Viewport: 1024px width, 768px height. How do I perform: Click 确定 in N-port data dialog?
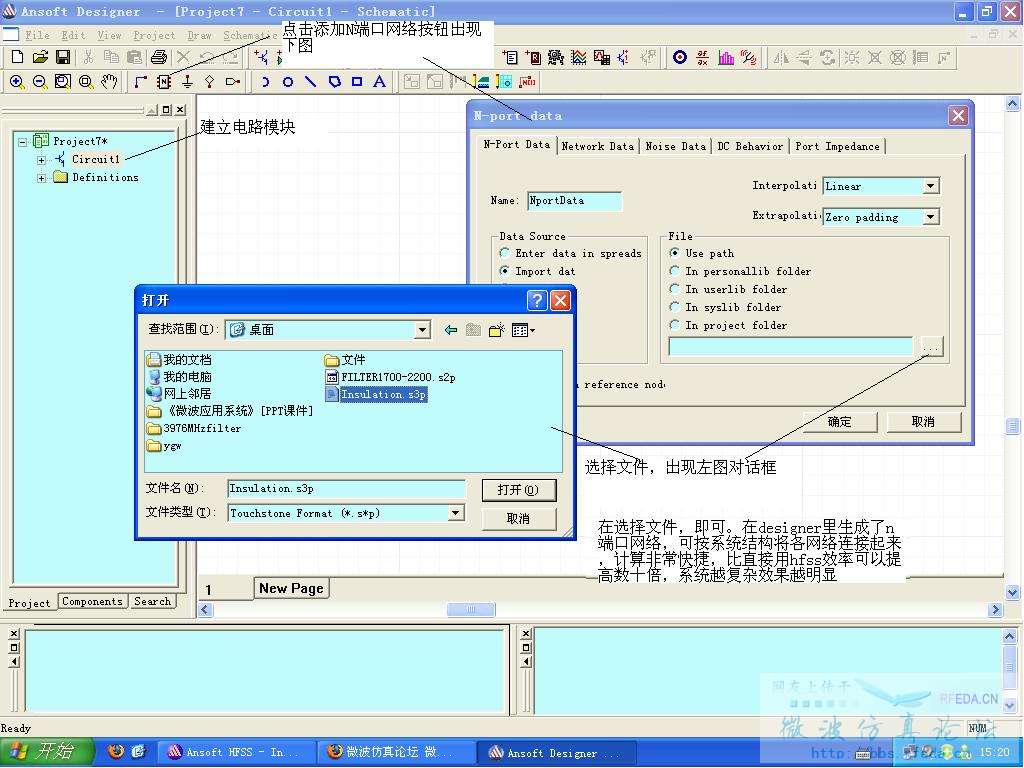tap(839, 422)
